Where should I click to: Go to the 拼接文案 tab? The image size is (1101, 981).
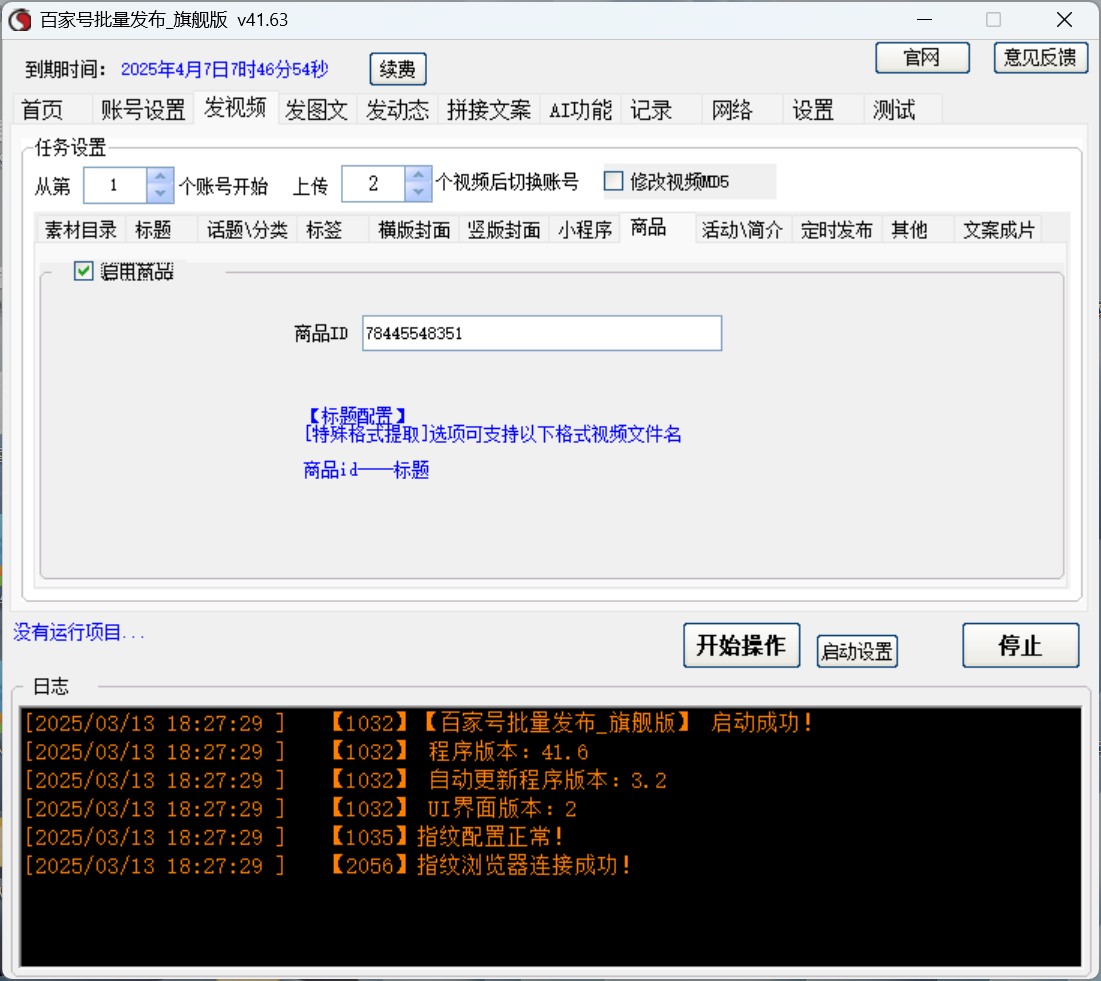tap(489, 110)
